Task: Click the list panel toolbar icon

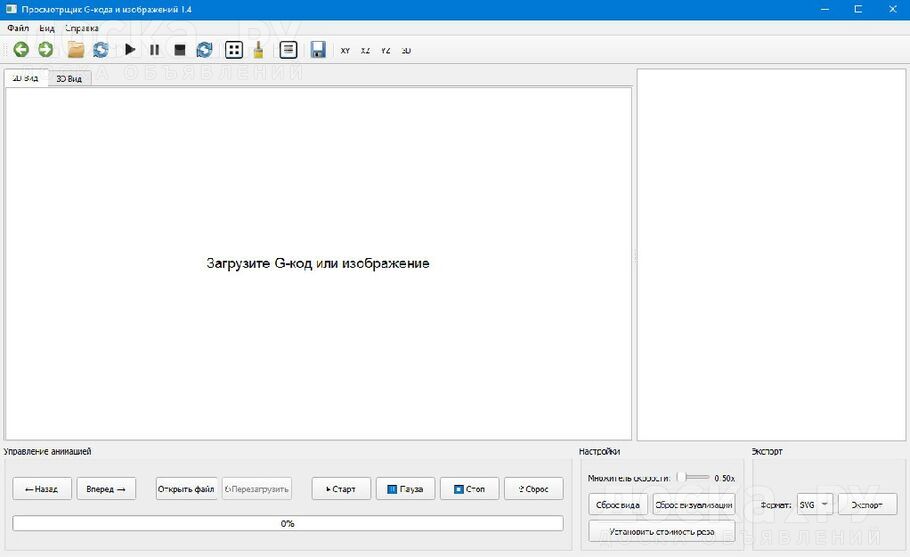Action: pyautogui.click(x=288, y=49)
